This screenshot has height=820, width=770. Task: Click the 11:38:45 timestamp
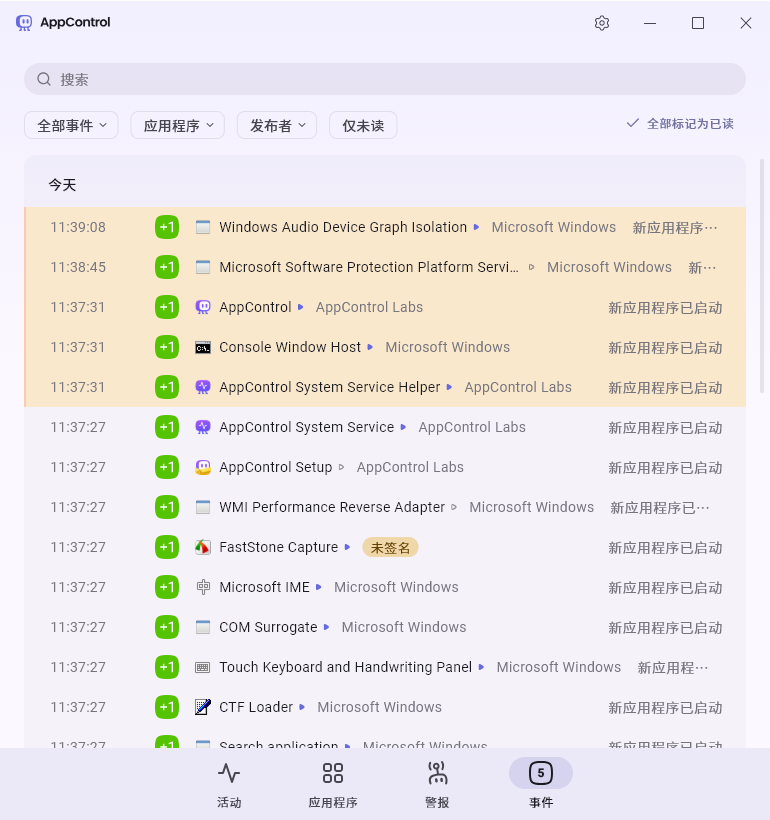78,267
